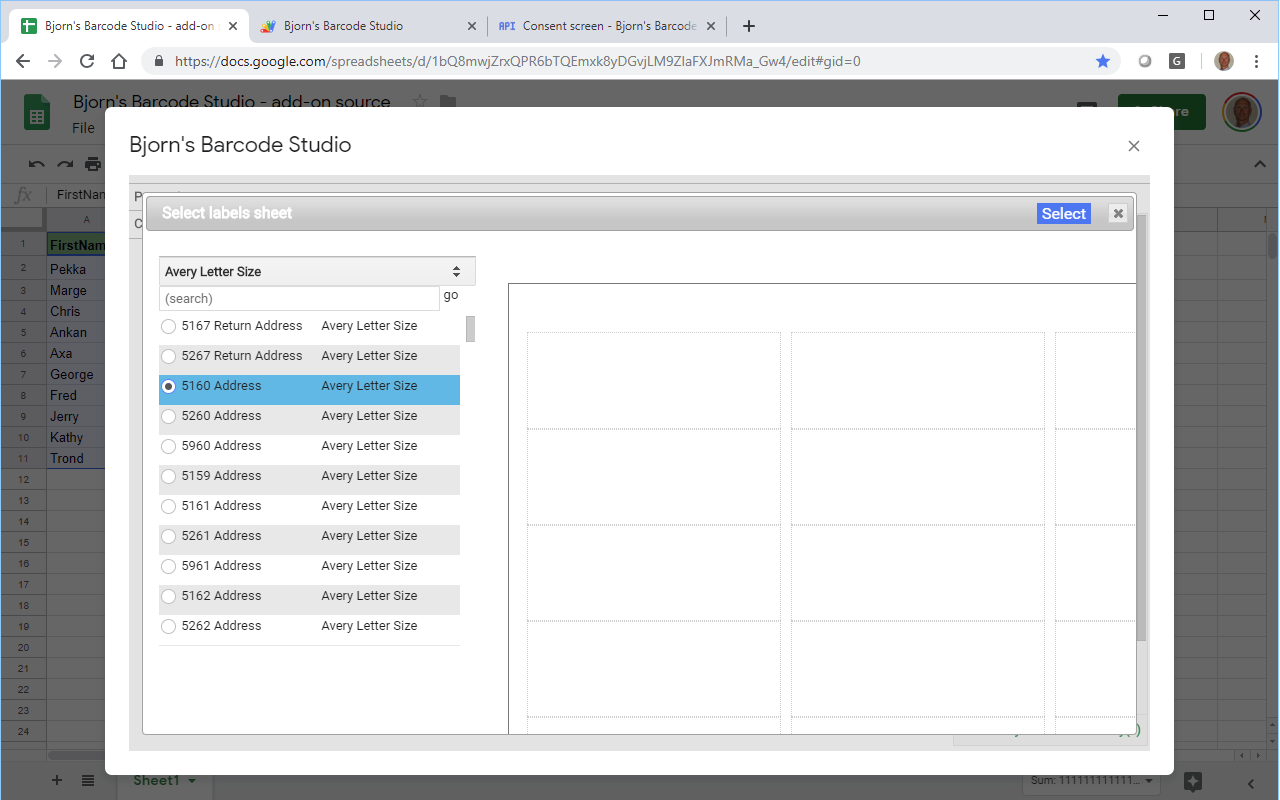Collapse the Sheets header with the chevron
This screenshot has height=800, width=1280.
point(1259,164)
